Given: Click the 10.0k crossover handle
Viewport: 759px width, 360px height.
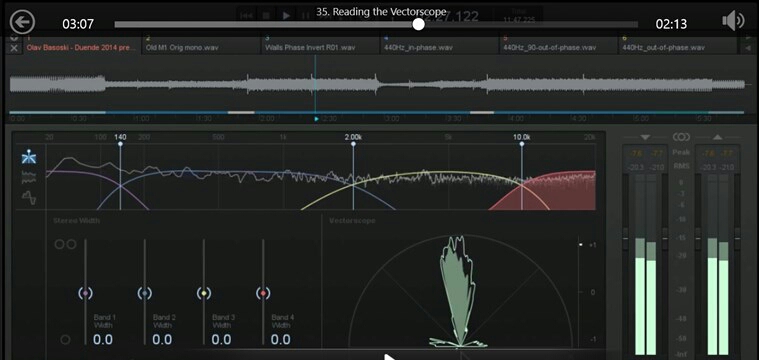Looking at the screenshot, I should tap(521, 144).
